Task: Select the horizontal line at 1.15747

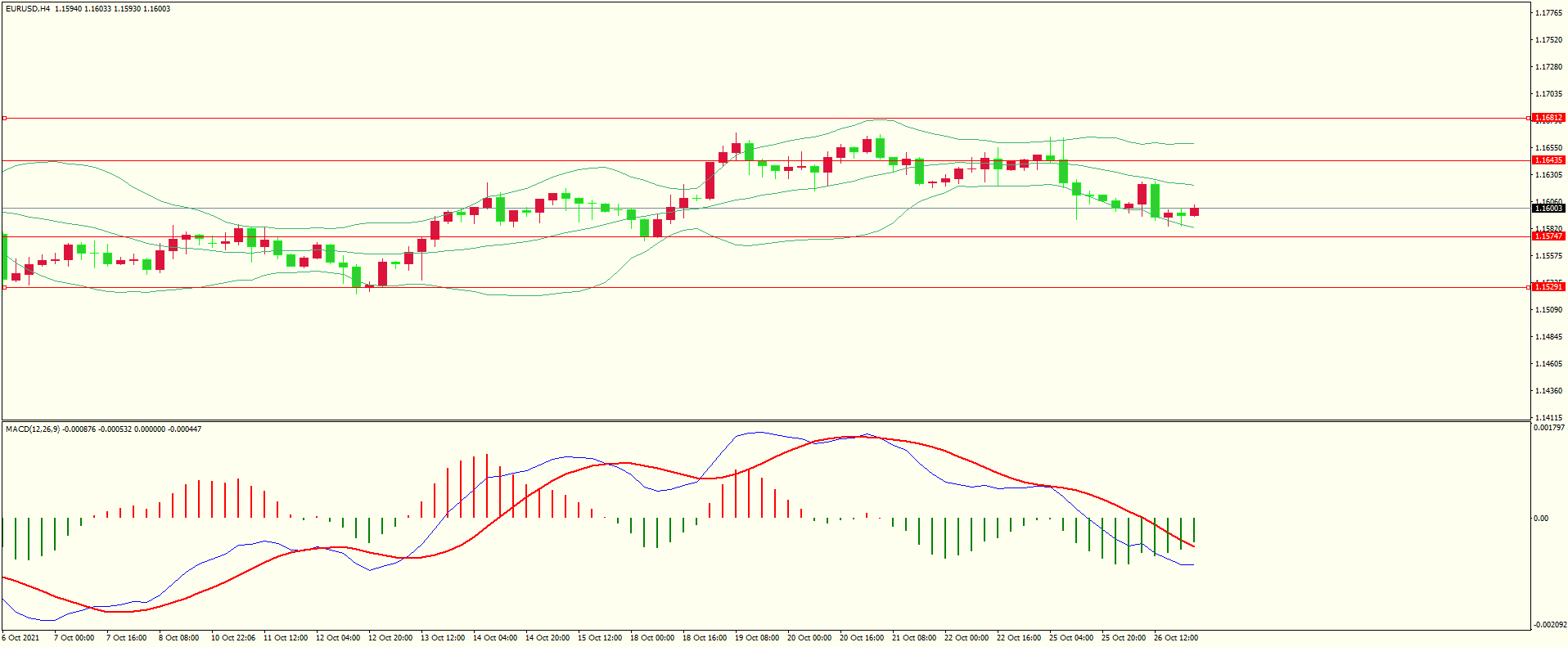Action: (x=765, y=237)
